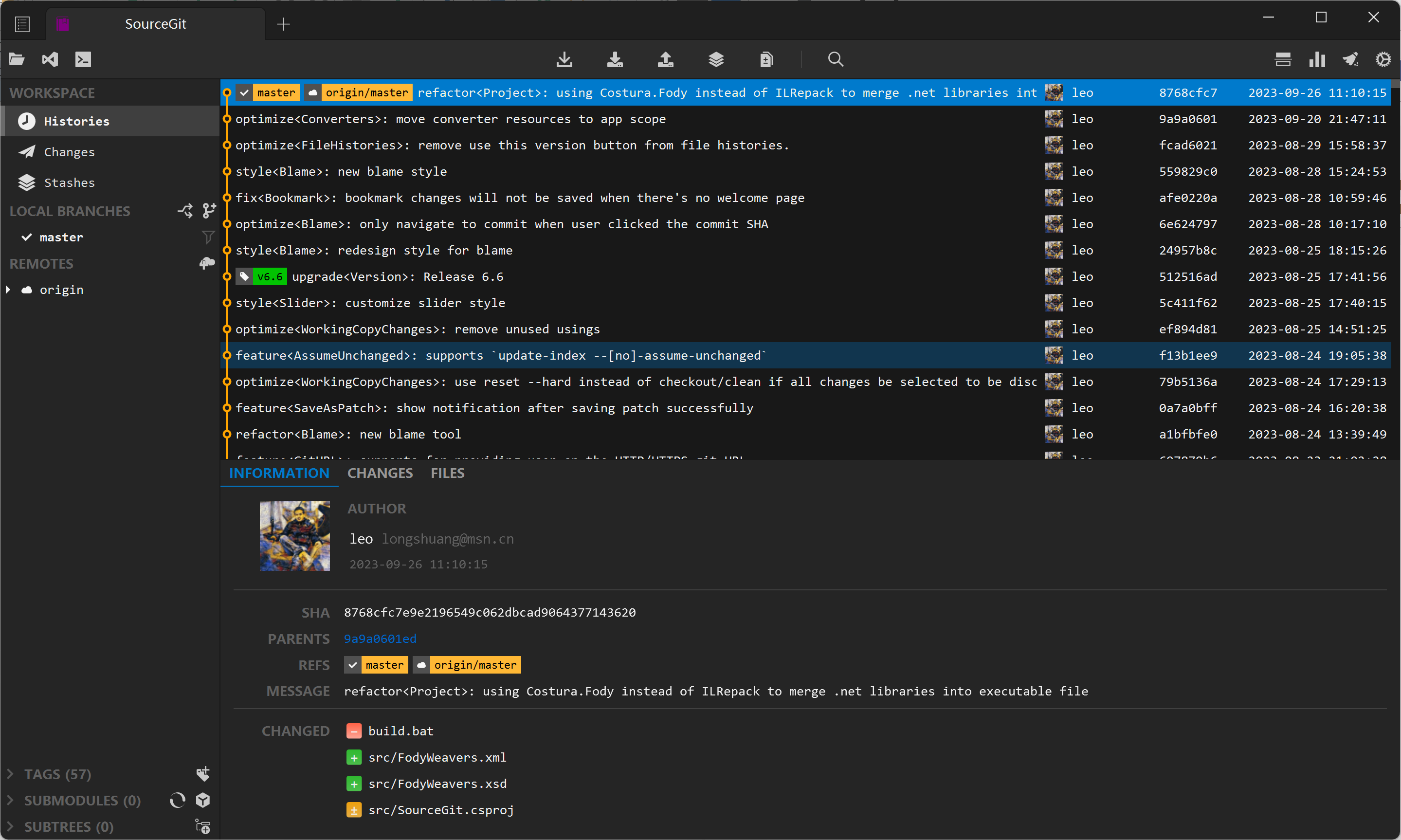Click the Fetch toolbar icon
This screenshot has height=840, width=1401.
(564, 59)
